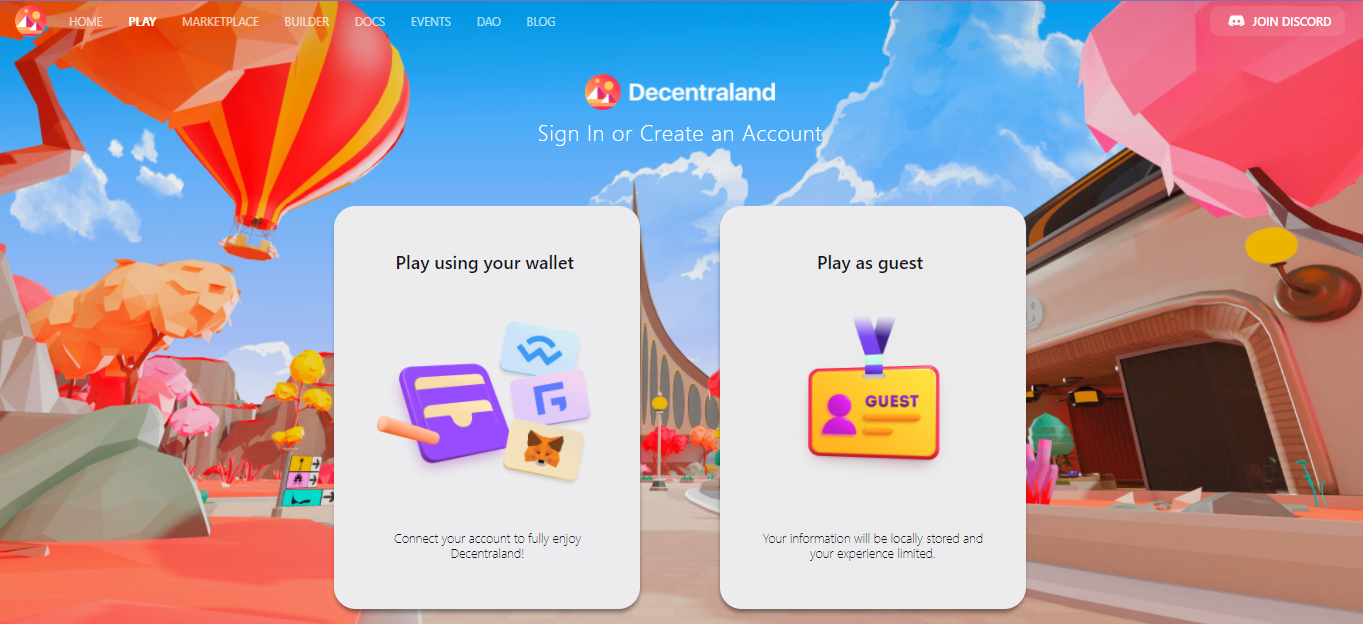Viewport: 1363px width, 624px height.
Task: Select the PLAY navigation item
Action: point(142,21)
